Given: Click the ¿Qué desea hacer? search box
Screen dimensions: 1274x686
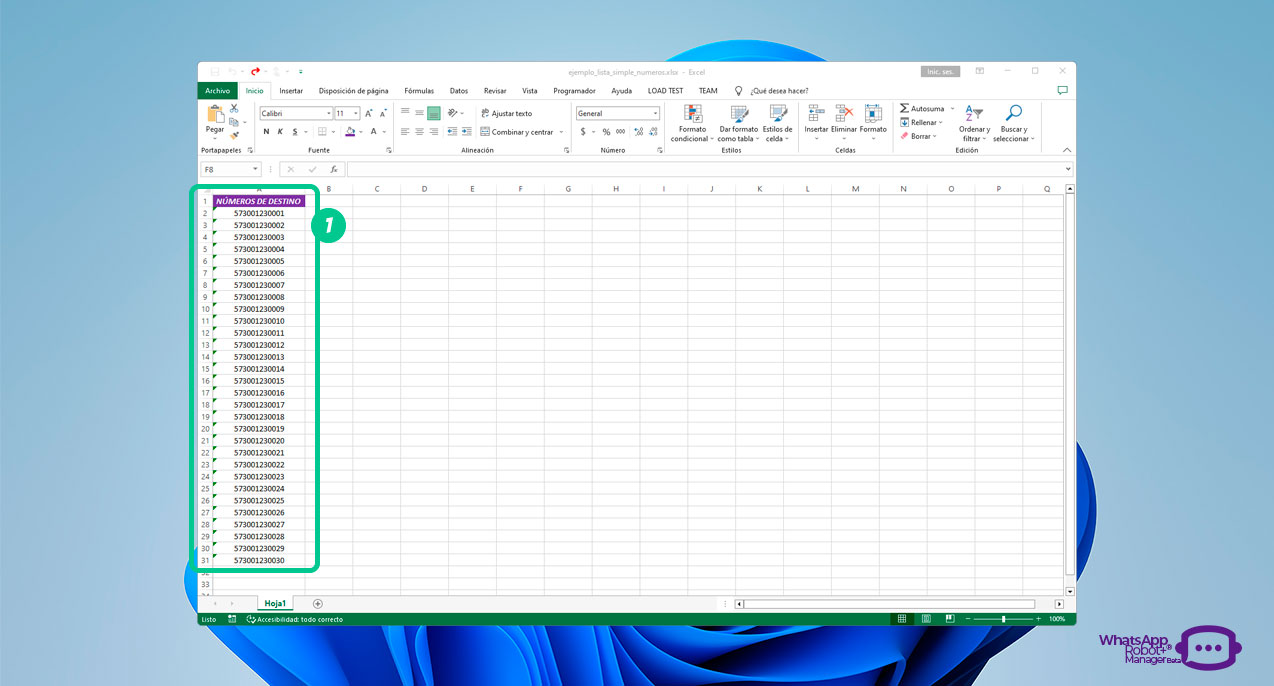Looking at the screenshot, I should [779, 91].
